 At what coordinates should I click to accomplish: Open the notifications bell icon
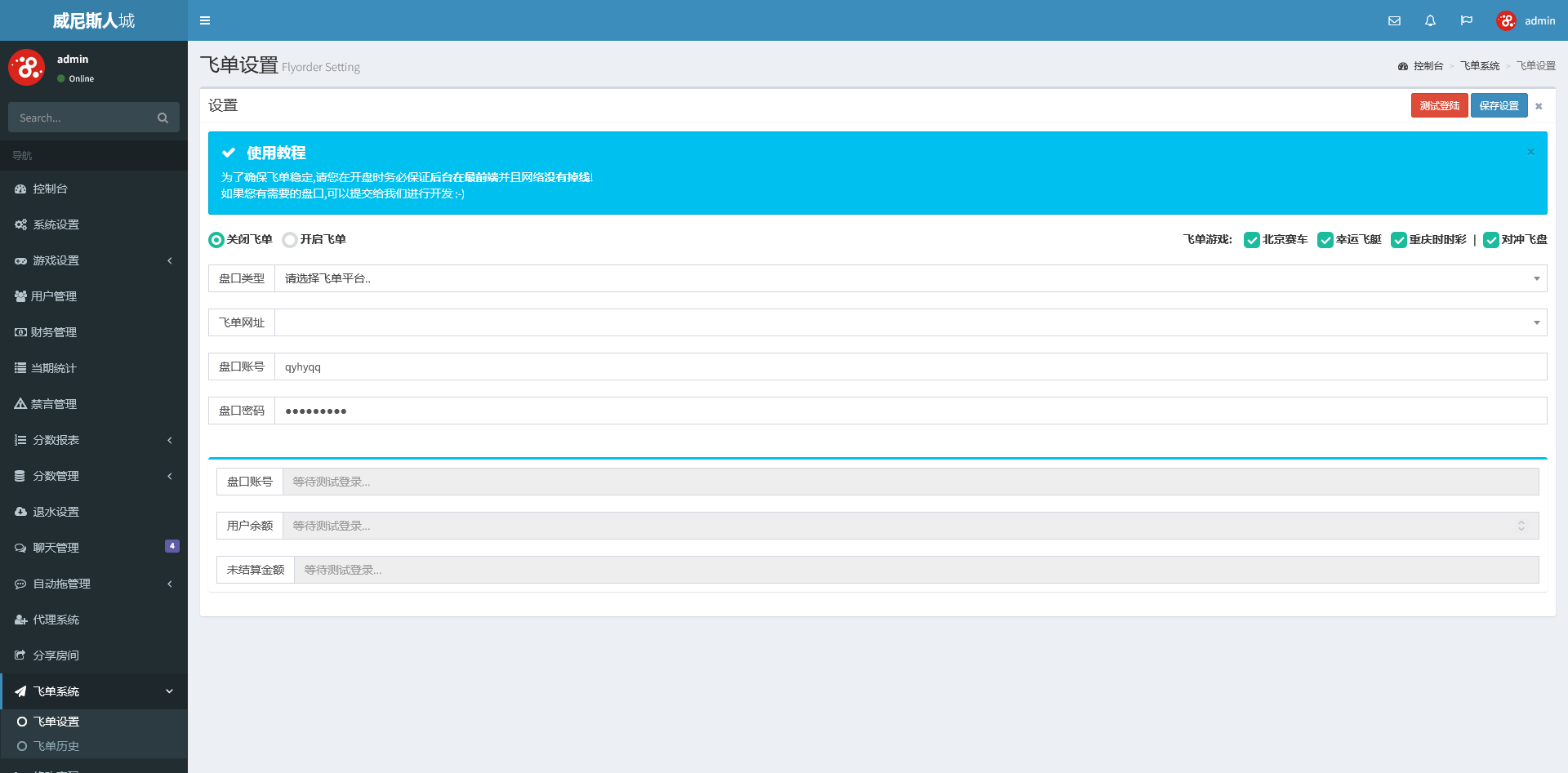tap(1430, 20)
